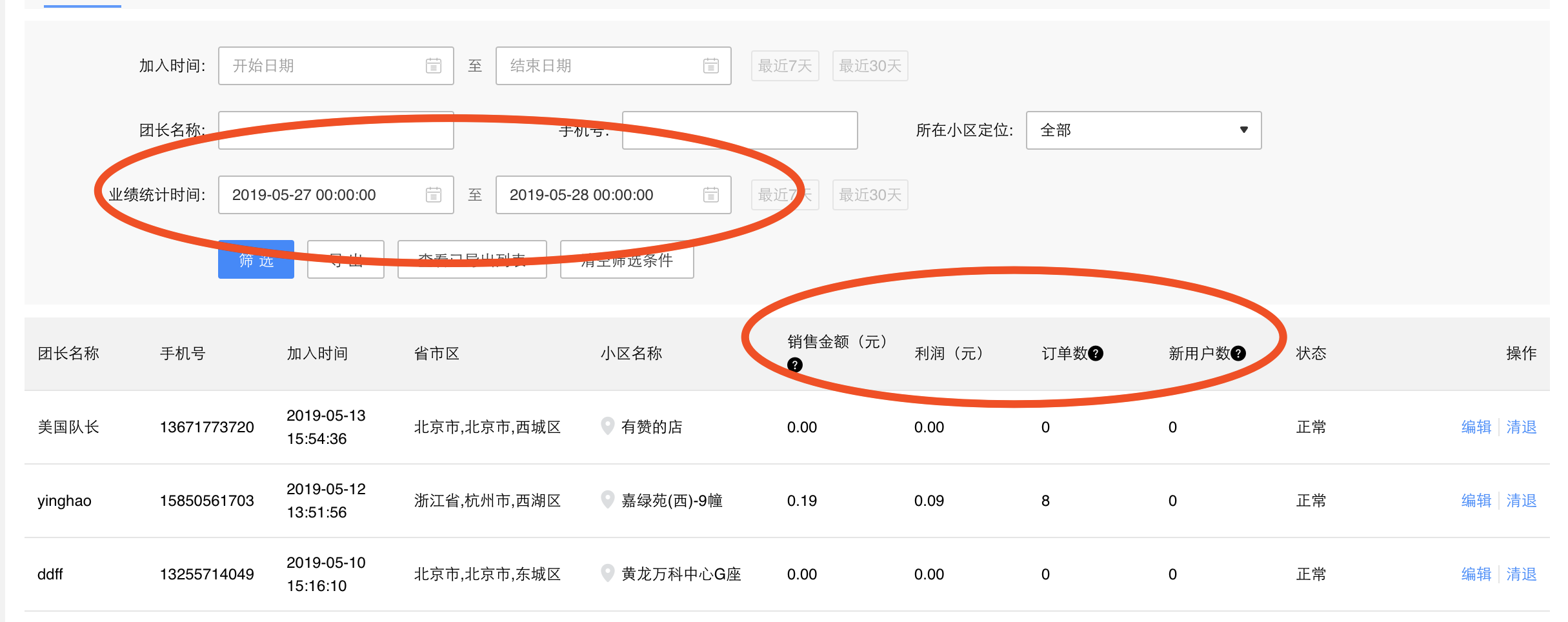Click calendar icon in performance end date field
This screenshot has width=1568, height=622.
(x=710, y=195)
